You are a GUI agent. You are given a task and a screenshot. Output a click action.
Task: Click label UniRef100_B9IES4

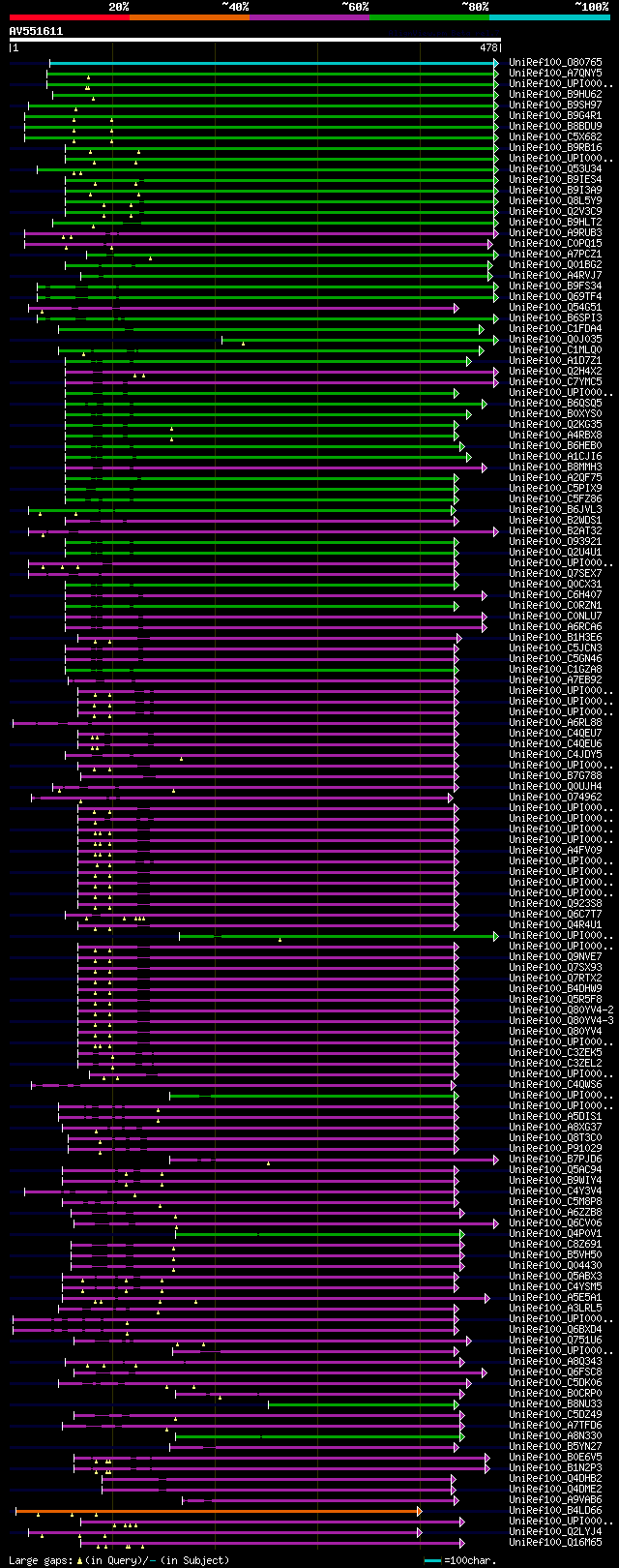click(x=555, y=179)
